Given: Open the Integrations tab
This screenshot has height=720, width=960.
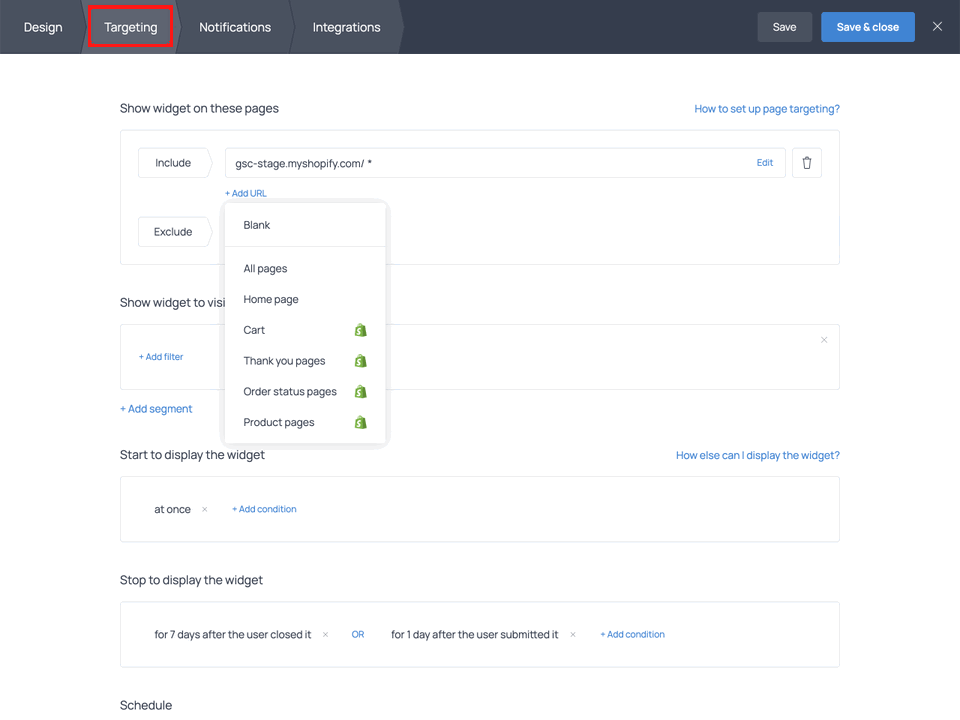Looking at the screenshot, I should tap(346, 27).
